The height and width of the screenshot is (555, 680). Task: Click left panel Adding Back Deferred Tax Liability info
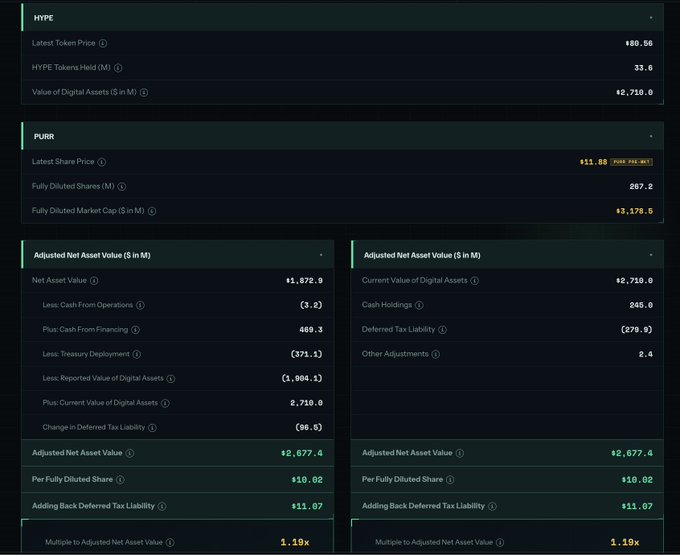pos(162,506)
